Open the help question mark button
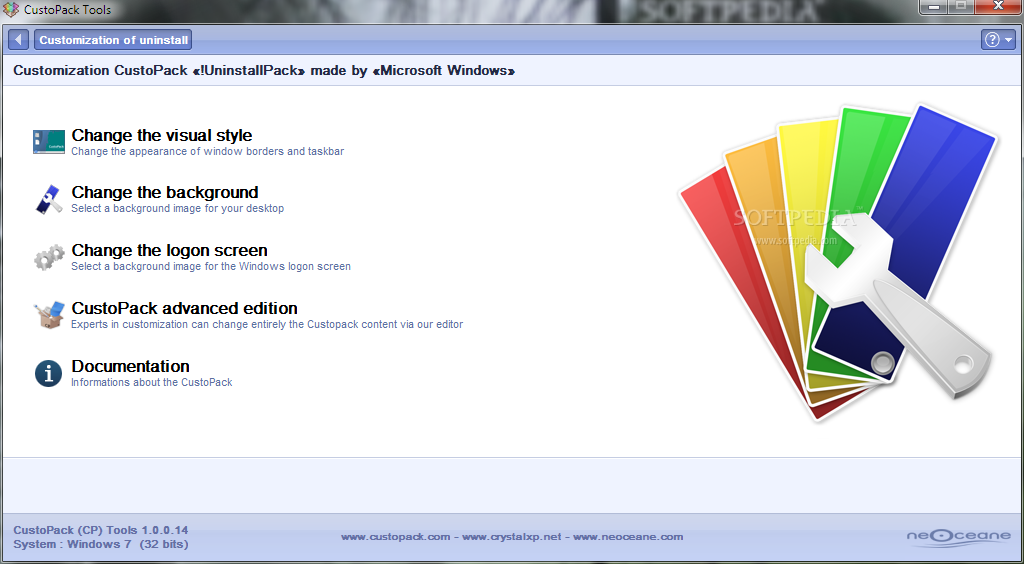Screen dimensions: 1024x564 [992, 40]
